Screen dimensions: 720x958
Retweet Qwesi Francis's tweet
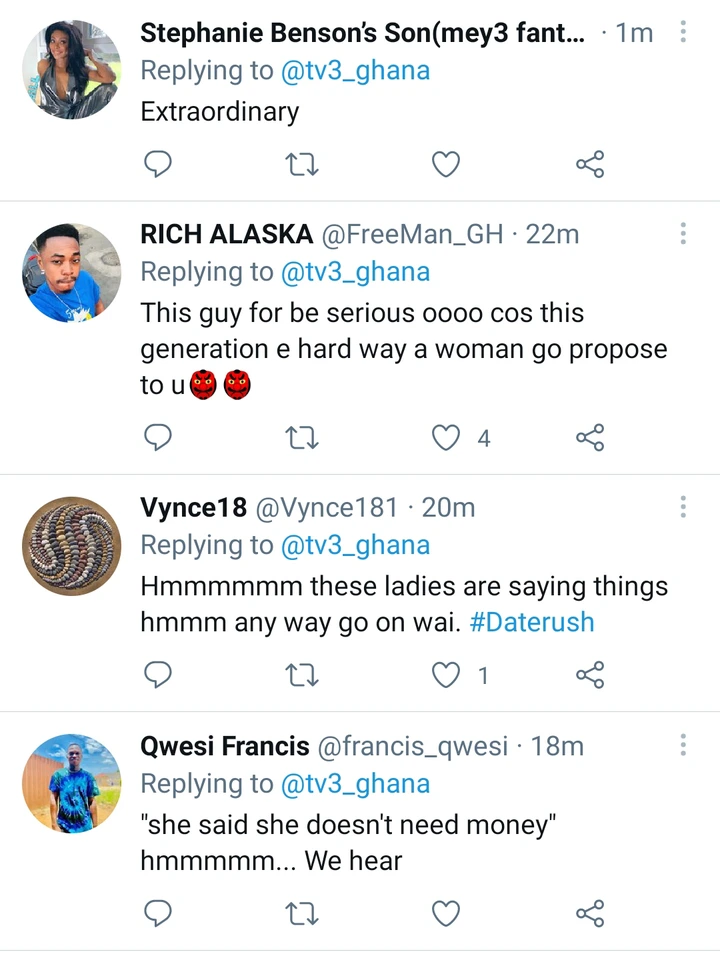click(302, 913)
